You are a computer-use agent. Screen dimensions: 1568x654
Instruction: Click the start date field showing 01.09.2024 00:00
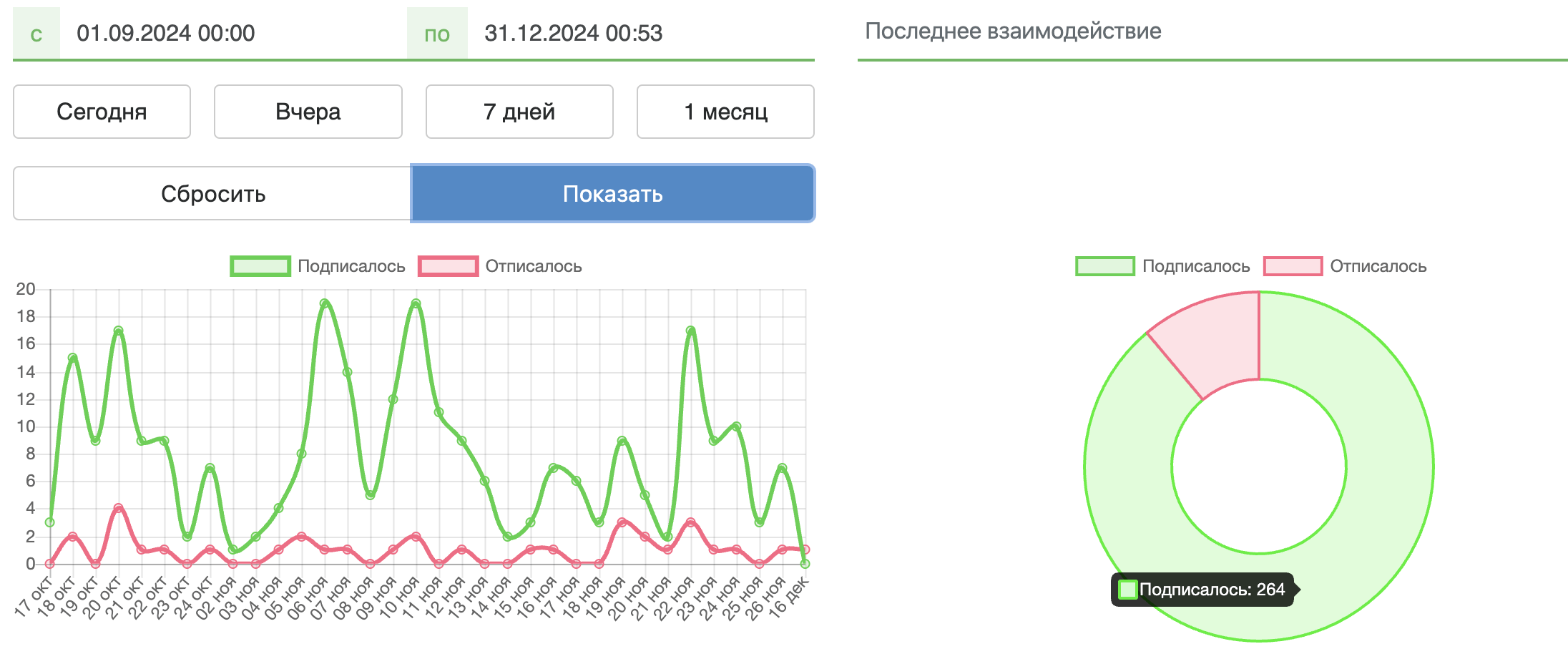pos(233,34)
